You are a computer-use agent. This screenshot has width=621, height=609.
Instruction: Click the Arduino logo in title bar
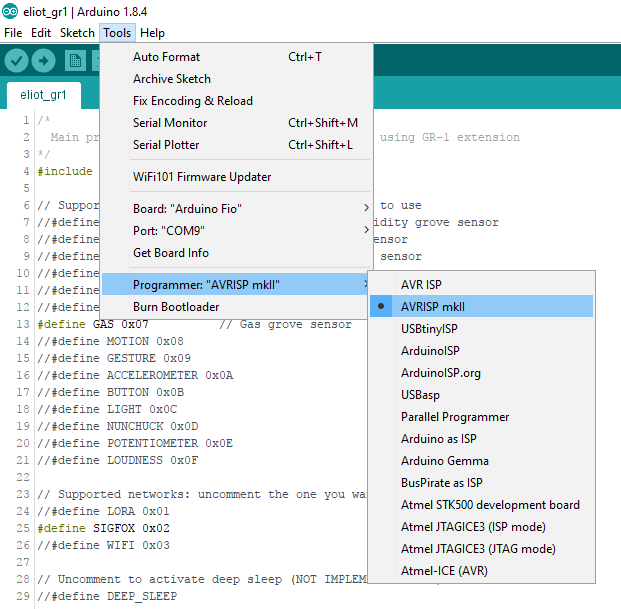pyautogui.click(x=10, y=11)
